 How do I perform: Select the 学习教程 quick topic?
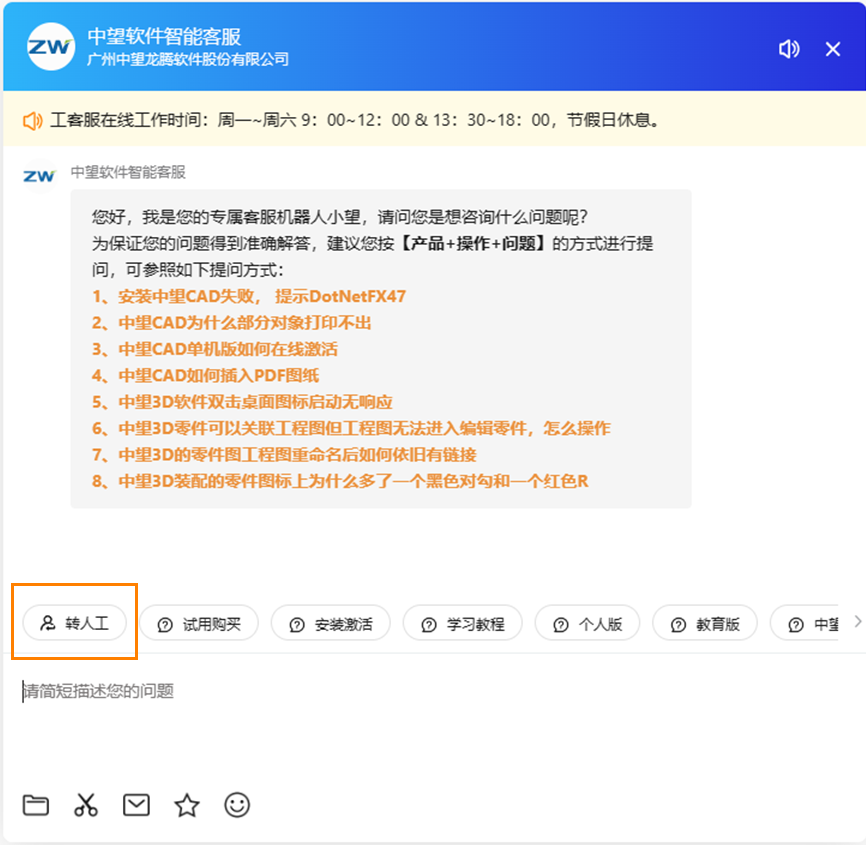463,624
